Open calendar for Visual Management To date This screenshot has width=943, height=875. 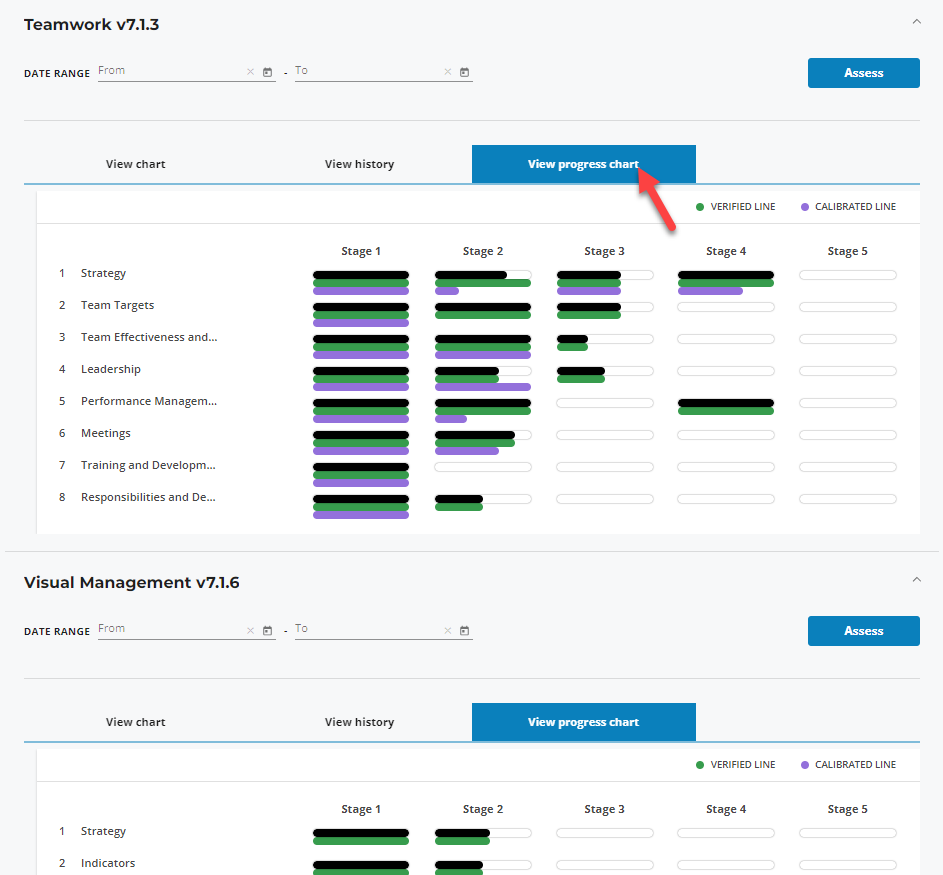tap(464, 631)
